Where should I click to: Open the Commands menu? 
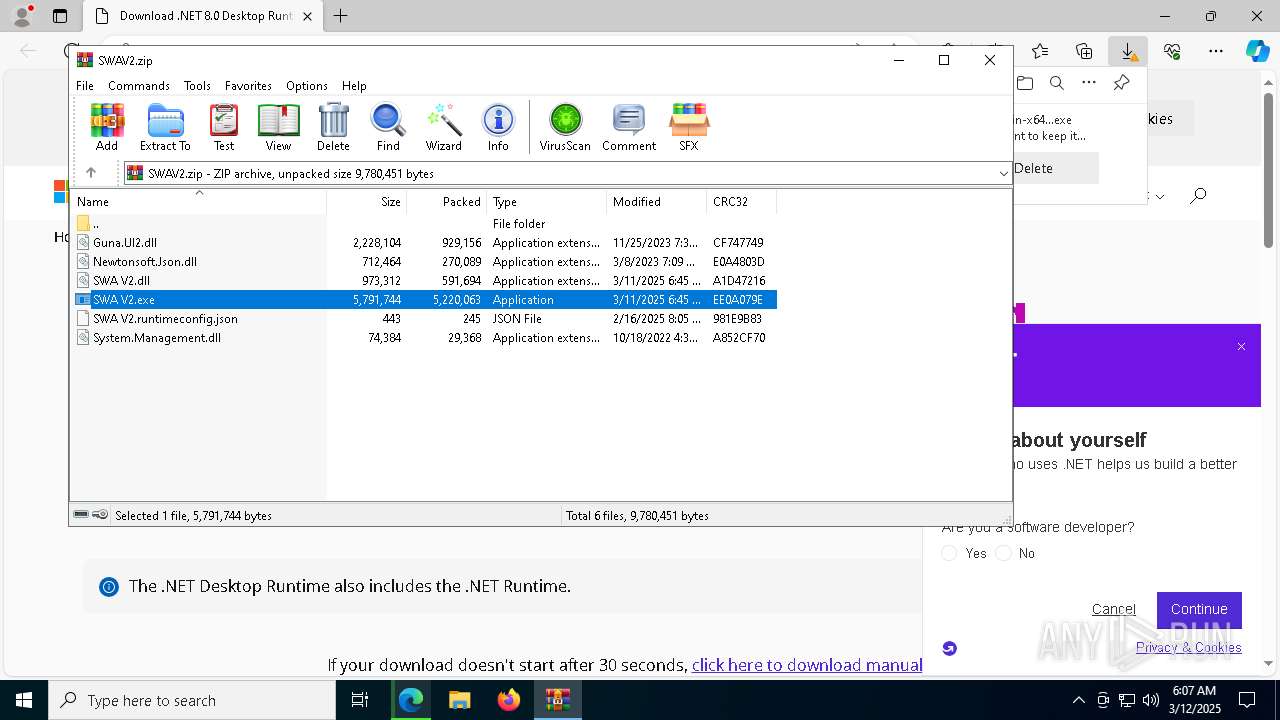tap(139, 86)
